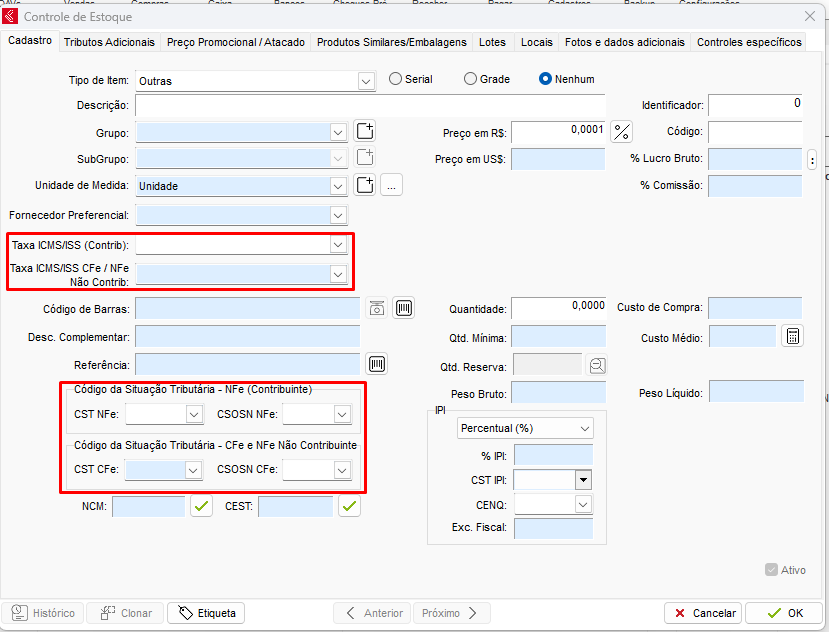Choose the Grade radio button
This screenshot has height=632, width=829.
point(471,79)
